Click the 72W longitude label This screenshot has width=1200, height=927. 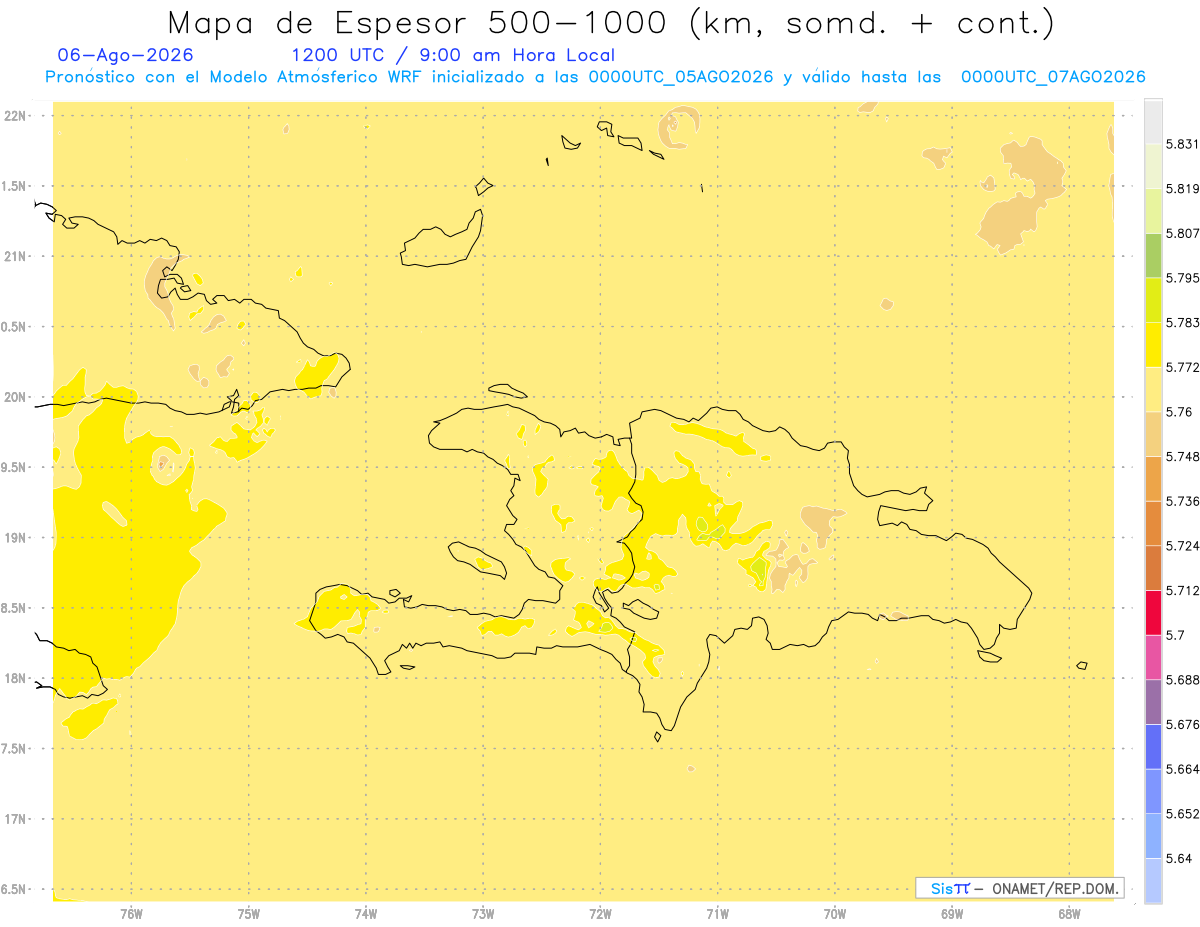[600, 913]
